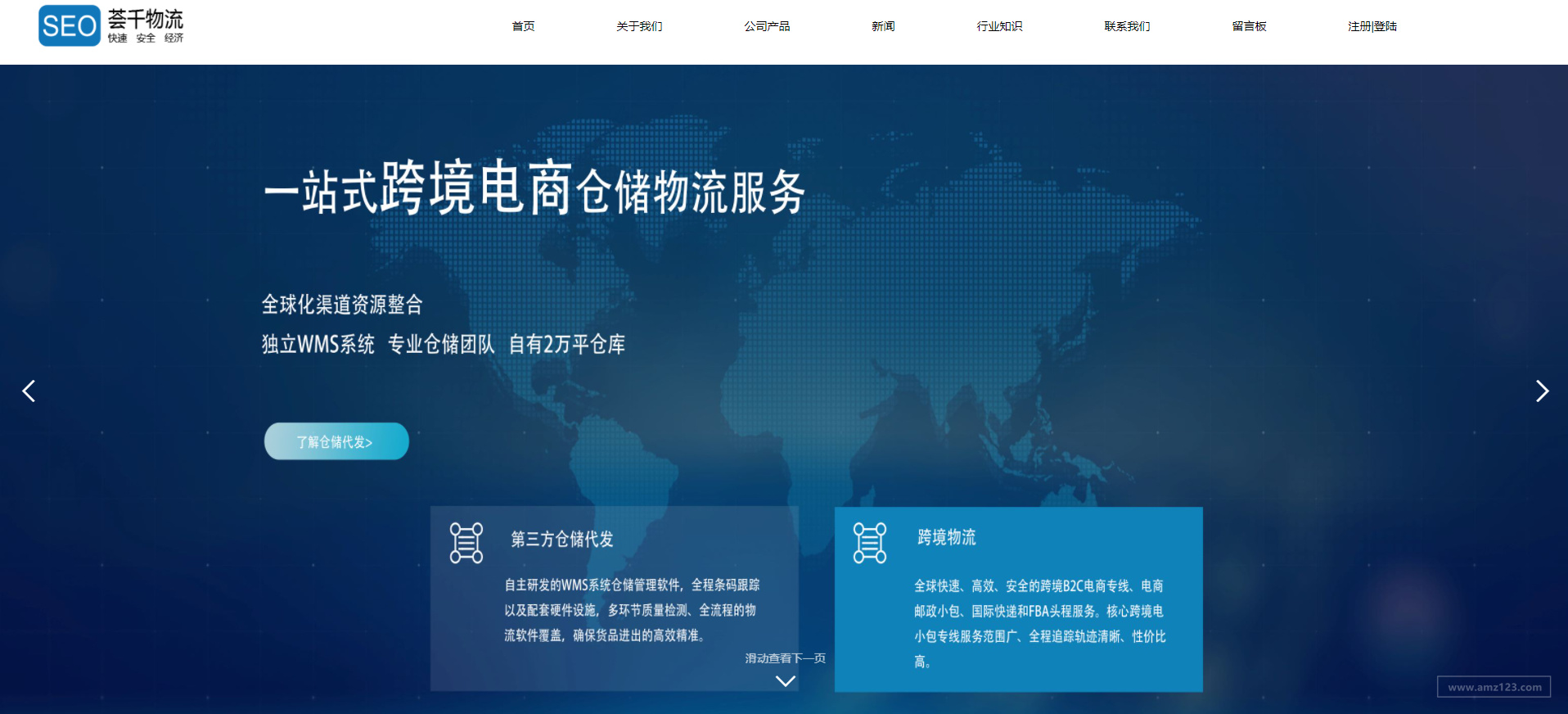Viewport: 1568px width, 714px height.
Task: Click the description starting 全球快速、高效
Action: coord(1040,623)
